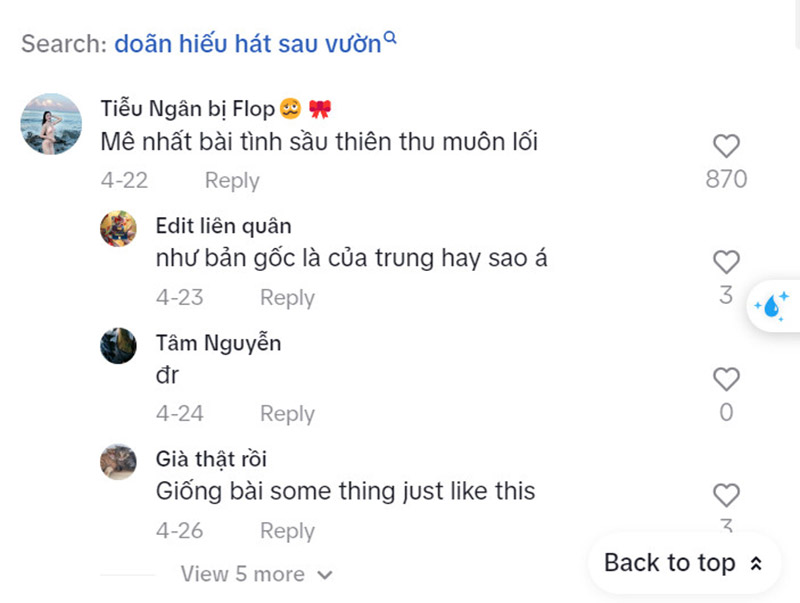This screenshot has height=603, width=800.
Task: Like Edit liên quân's reply
Action: pos(726,263)
